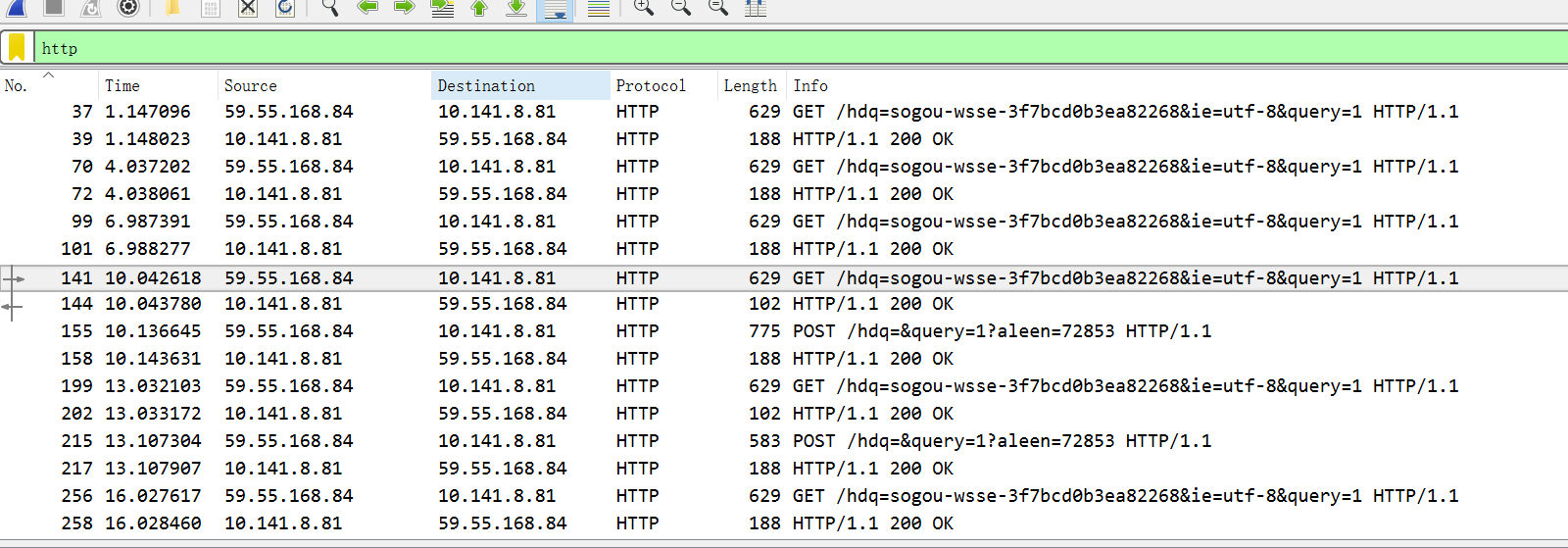Open capture options gear icon

tap(127, 8)
